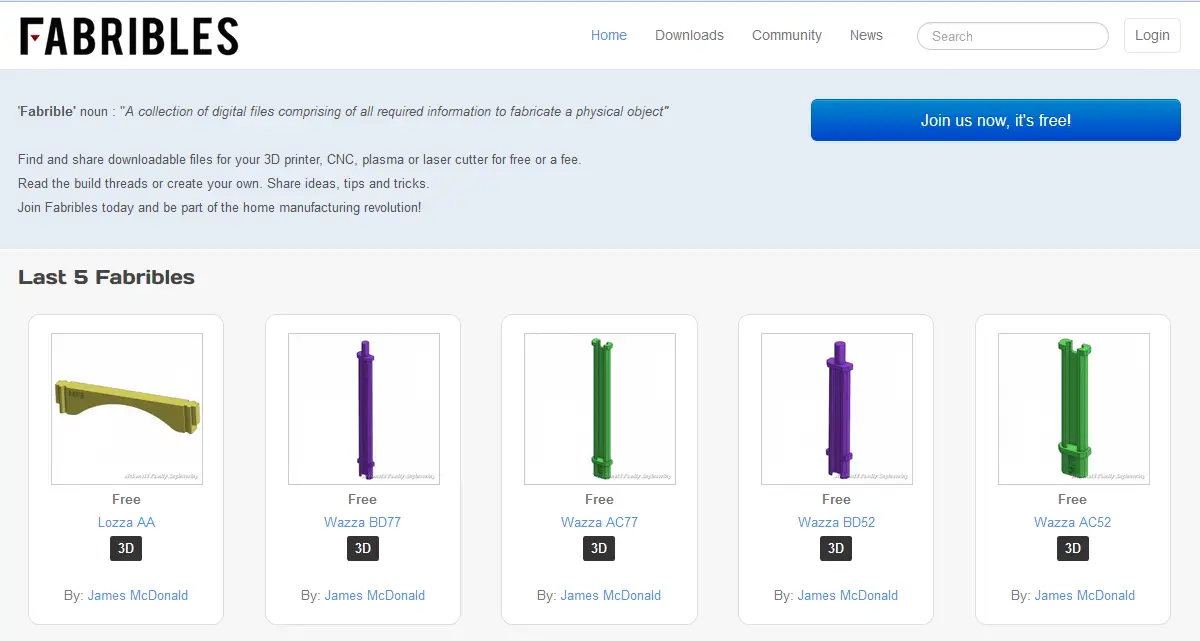The height and width of the screenshot is (641, 1200).
Task: Click the 'Join Fabribles today' sentence
Action: point(220,207)
